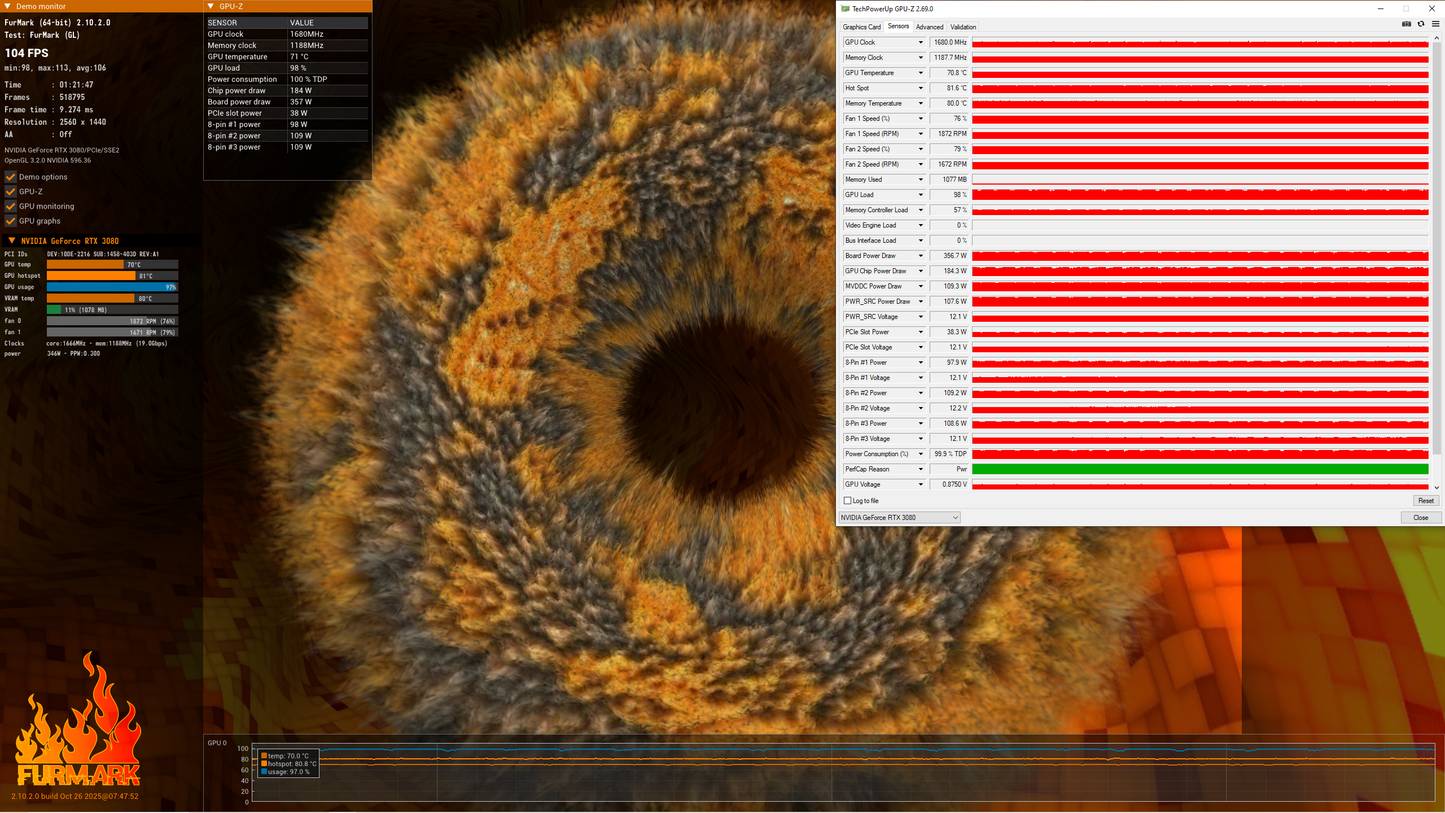
Task: Open the Fan 1 Speed (%) dropdown
Action: tap(921, 119)
